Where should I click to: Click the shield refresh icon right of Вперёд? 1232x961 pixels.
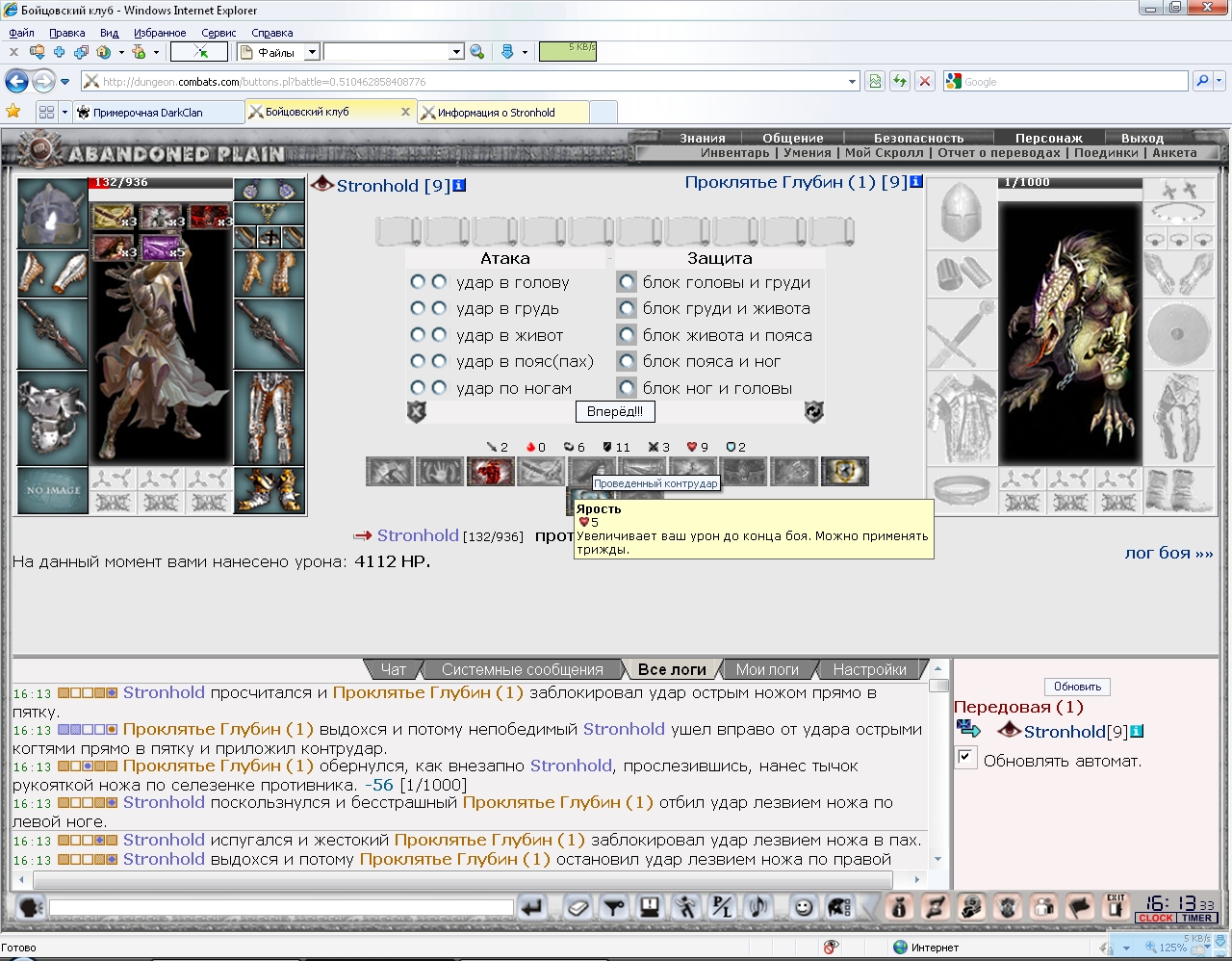814,411
